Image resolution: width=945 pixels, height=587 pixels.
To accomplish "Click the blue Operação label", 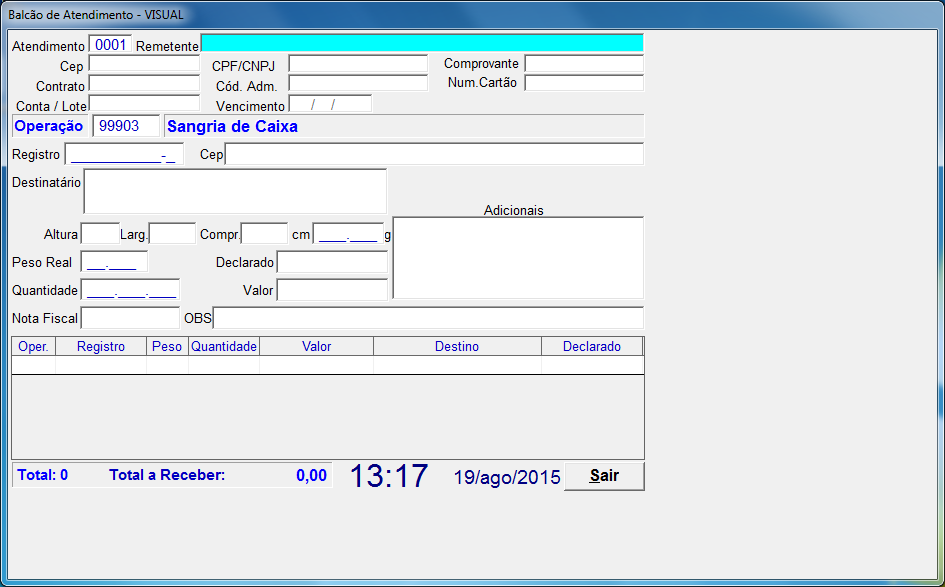I will point(49,126).
